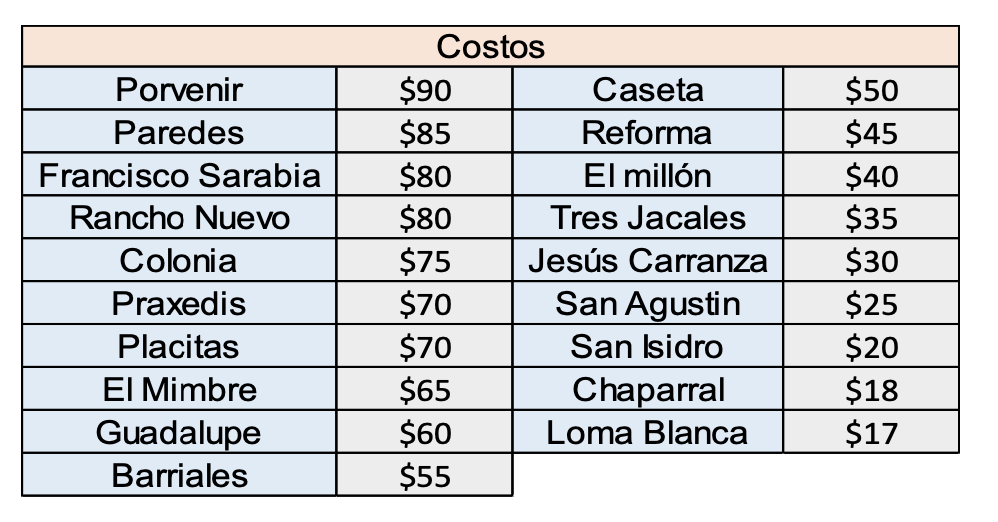
Task: Click the Paredes cell
Action: [x=179, y=132]
